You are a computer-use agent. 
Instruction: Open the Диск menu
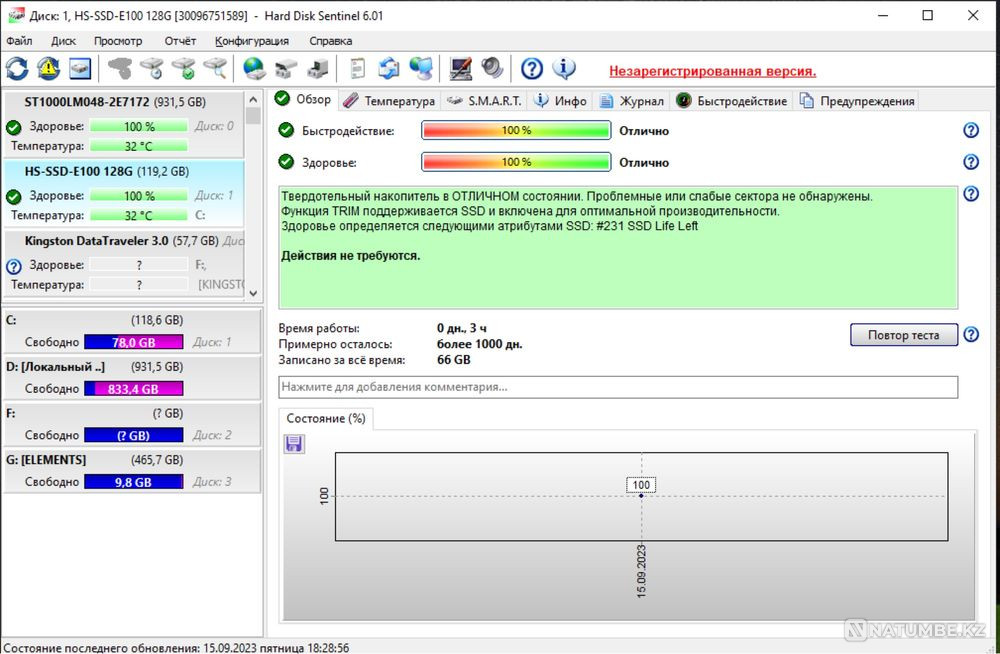tap(63, 41)
